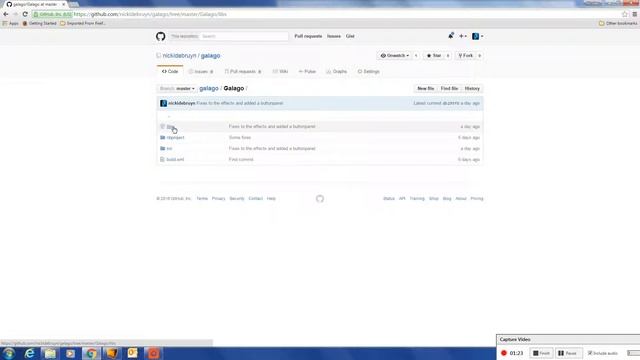The image size is (640, 360).
Task: Go up via the '..' parent directory link
Action: tap(169, 117)
